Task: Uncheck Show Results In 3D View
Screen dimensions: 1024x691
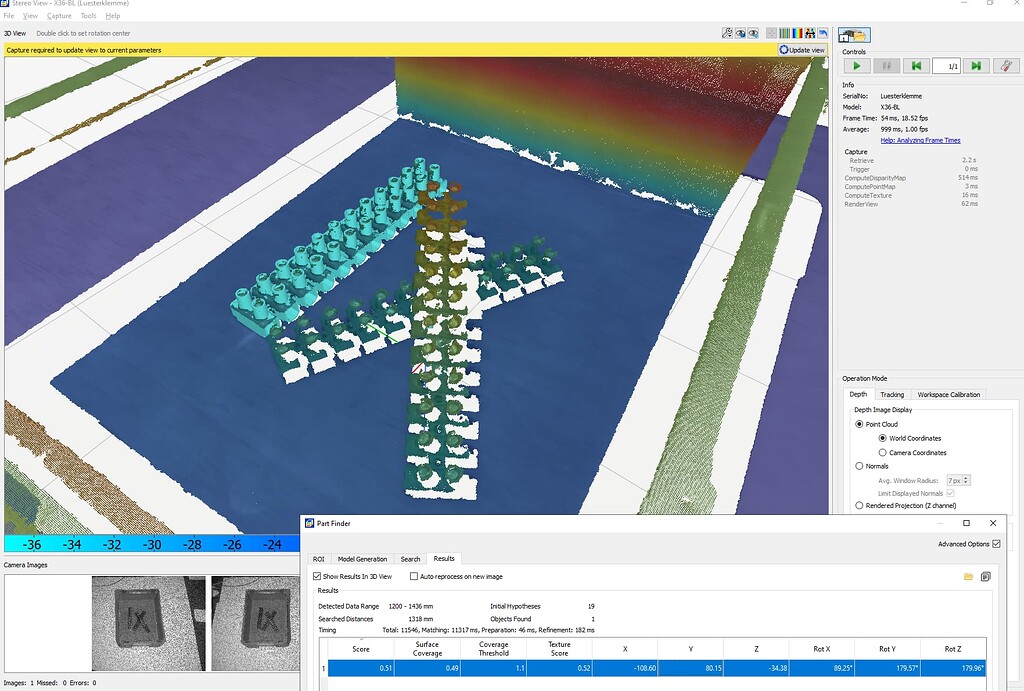Action: click(x=316, y=575)
